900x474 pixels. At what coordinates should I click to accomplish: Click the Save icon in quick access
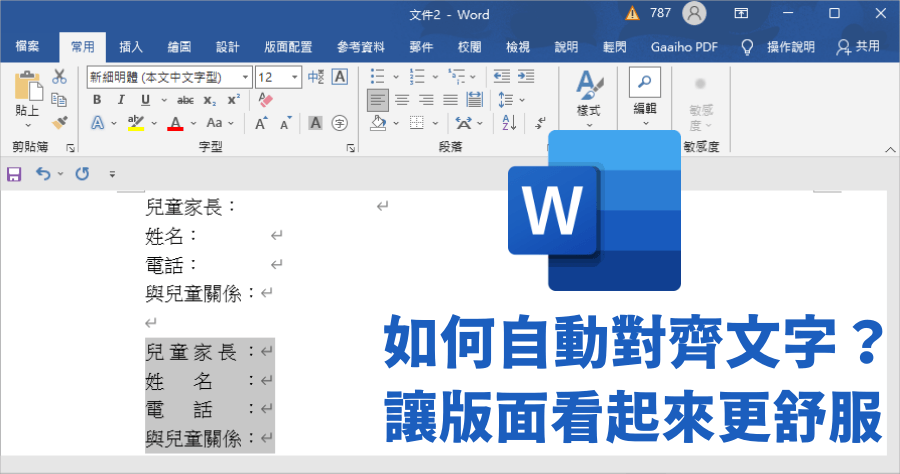[x=14, y=173]
